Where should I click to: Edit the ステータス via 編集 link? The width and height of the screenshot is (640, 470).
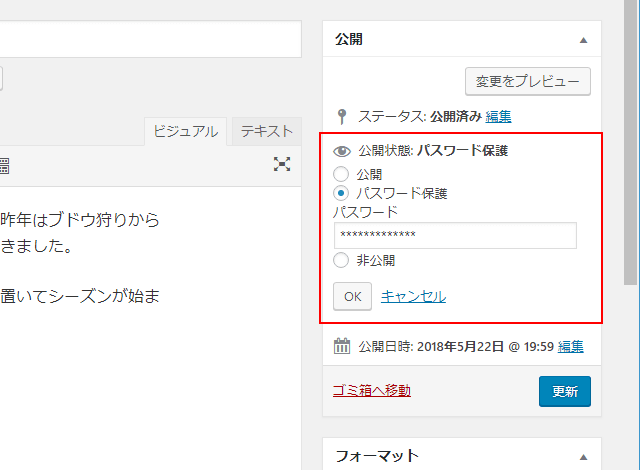coord(498,117)
